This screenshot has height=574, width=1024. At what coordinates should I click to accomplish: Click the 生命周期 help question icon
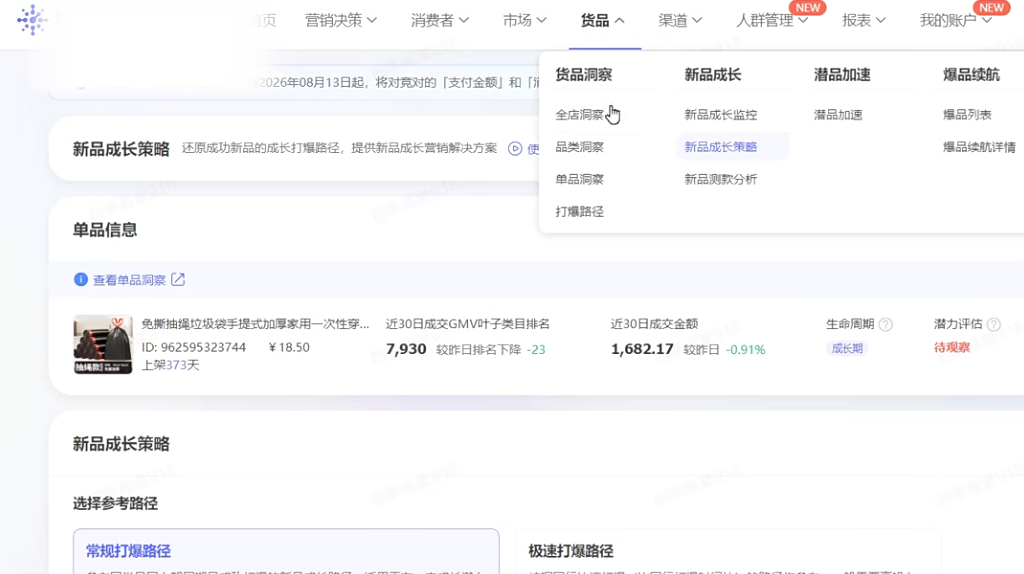click(886, 325)
